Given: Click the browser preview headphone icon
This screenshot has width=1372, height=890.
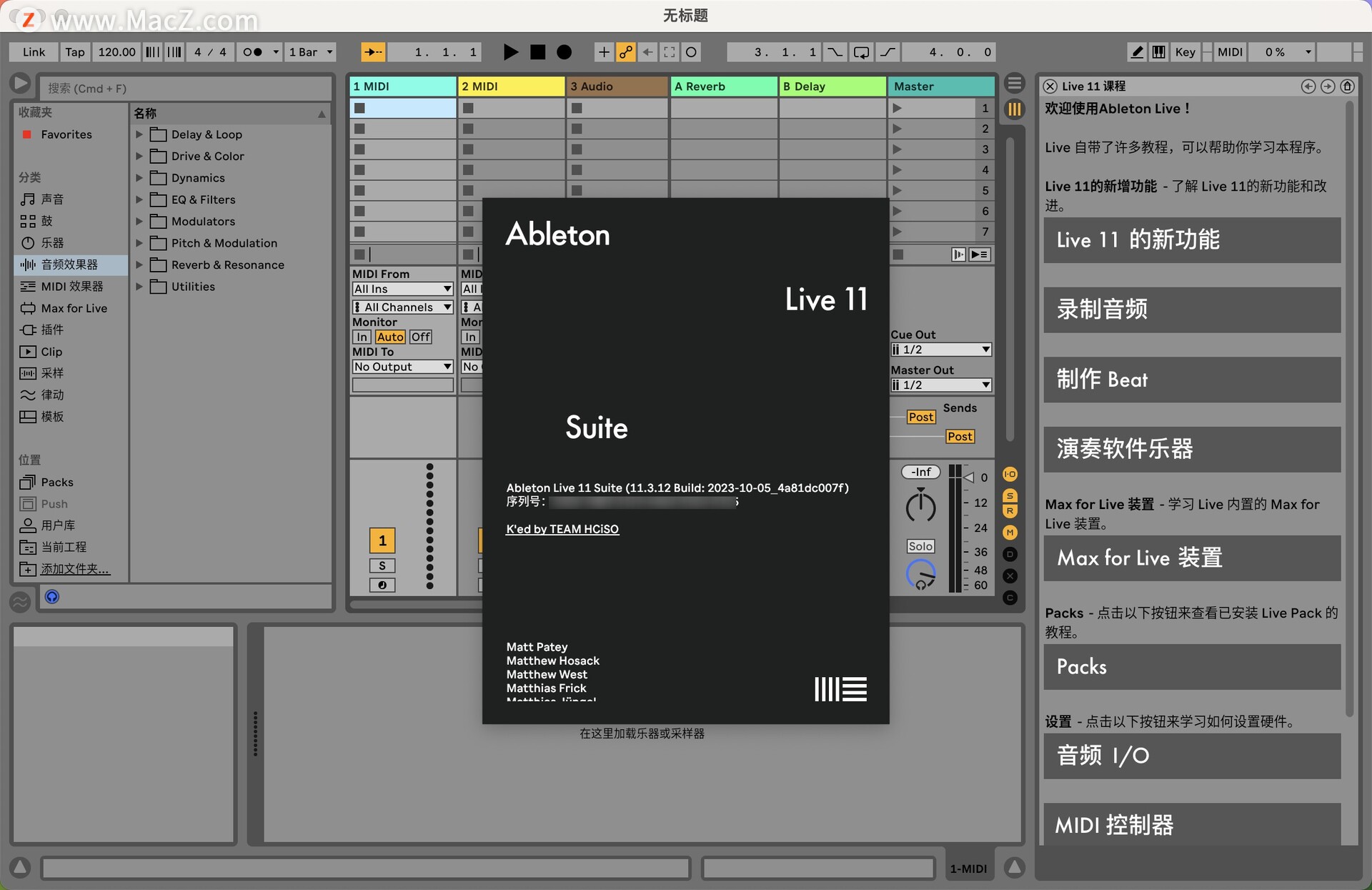Looking at the screenshot, I should 52,596.
